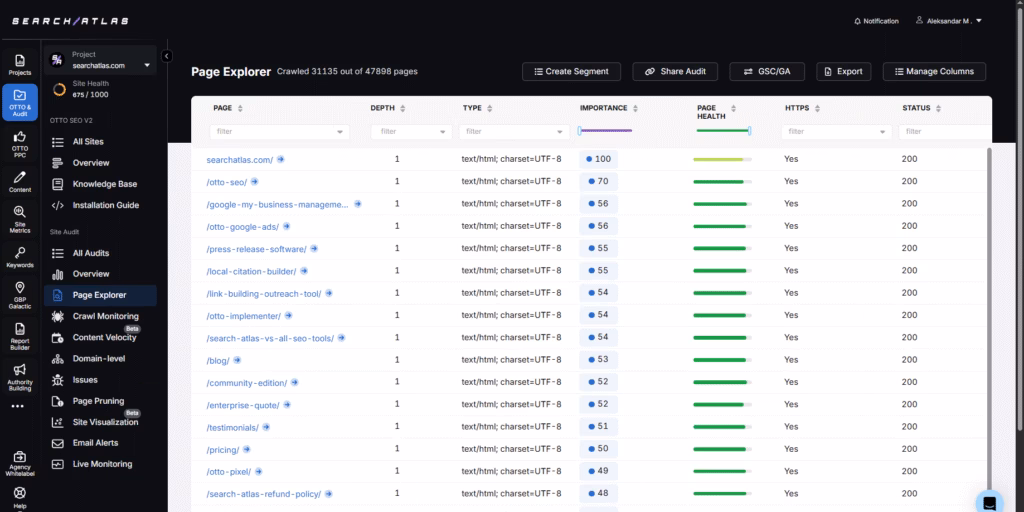Click the arrow icon beside /otto-seo/

255,182
